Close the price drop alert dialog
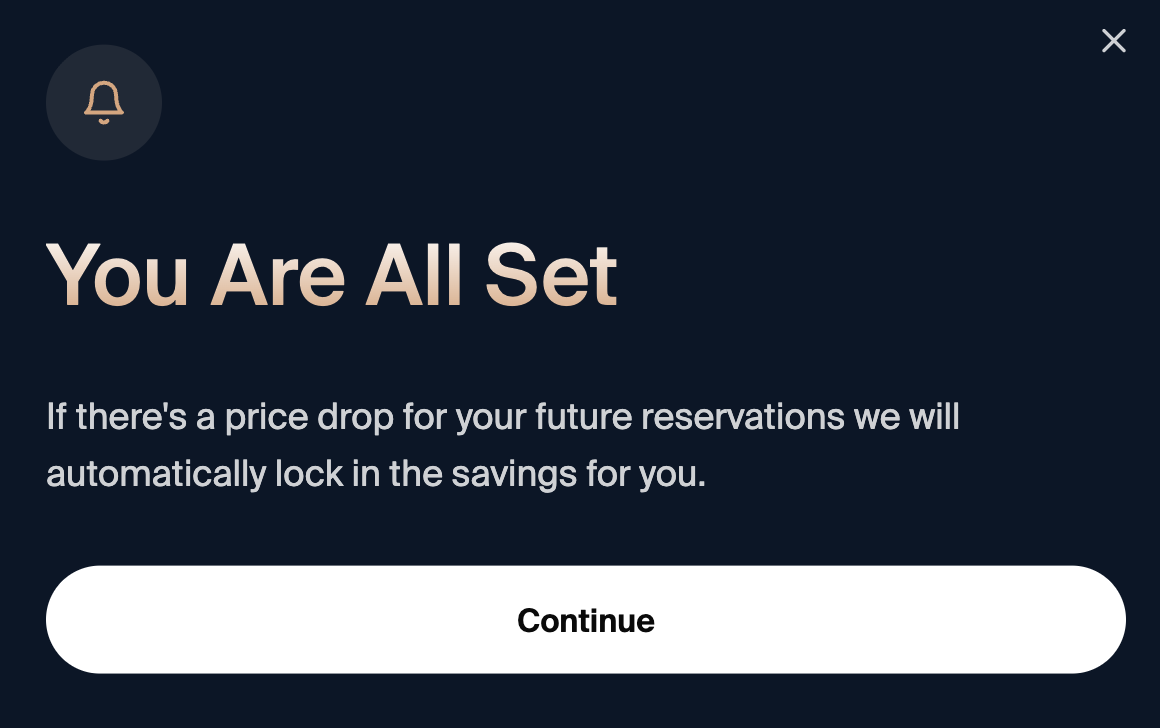This screenshot has width=1160, height=728. pos(1113,41)
